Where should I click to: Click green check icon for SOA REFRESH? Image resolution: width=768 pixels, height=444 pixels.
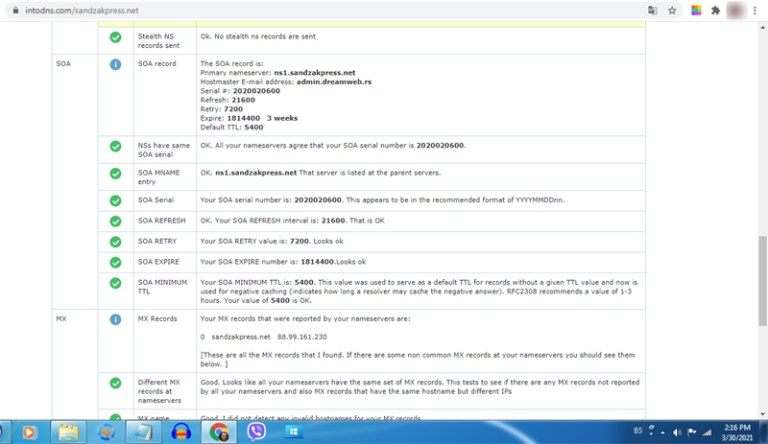tap(115, 220)
